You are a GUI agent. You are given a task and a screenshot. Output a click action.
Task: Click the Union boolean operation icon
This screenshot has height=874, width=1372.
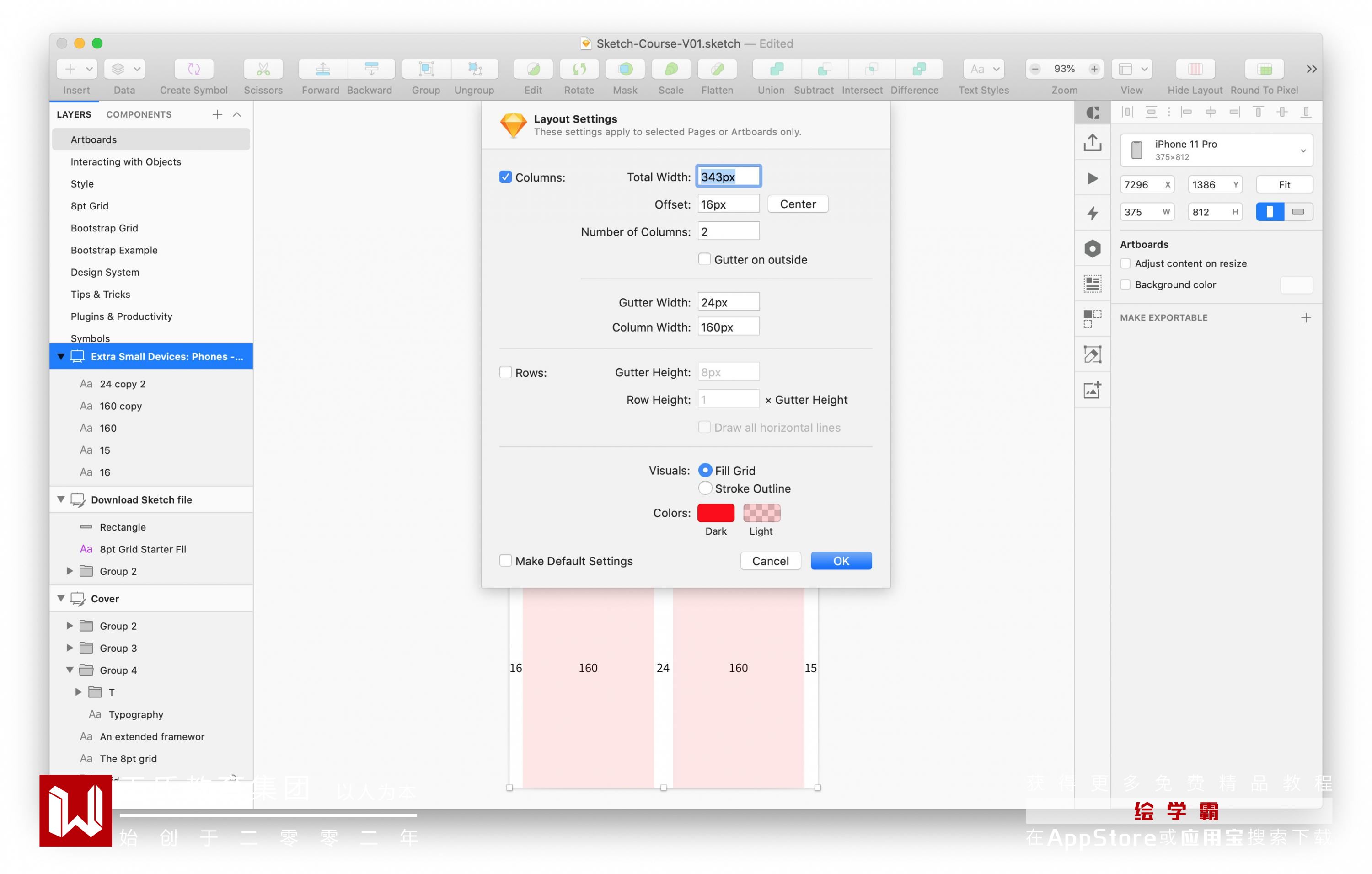pos(776,69)
